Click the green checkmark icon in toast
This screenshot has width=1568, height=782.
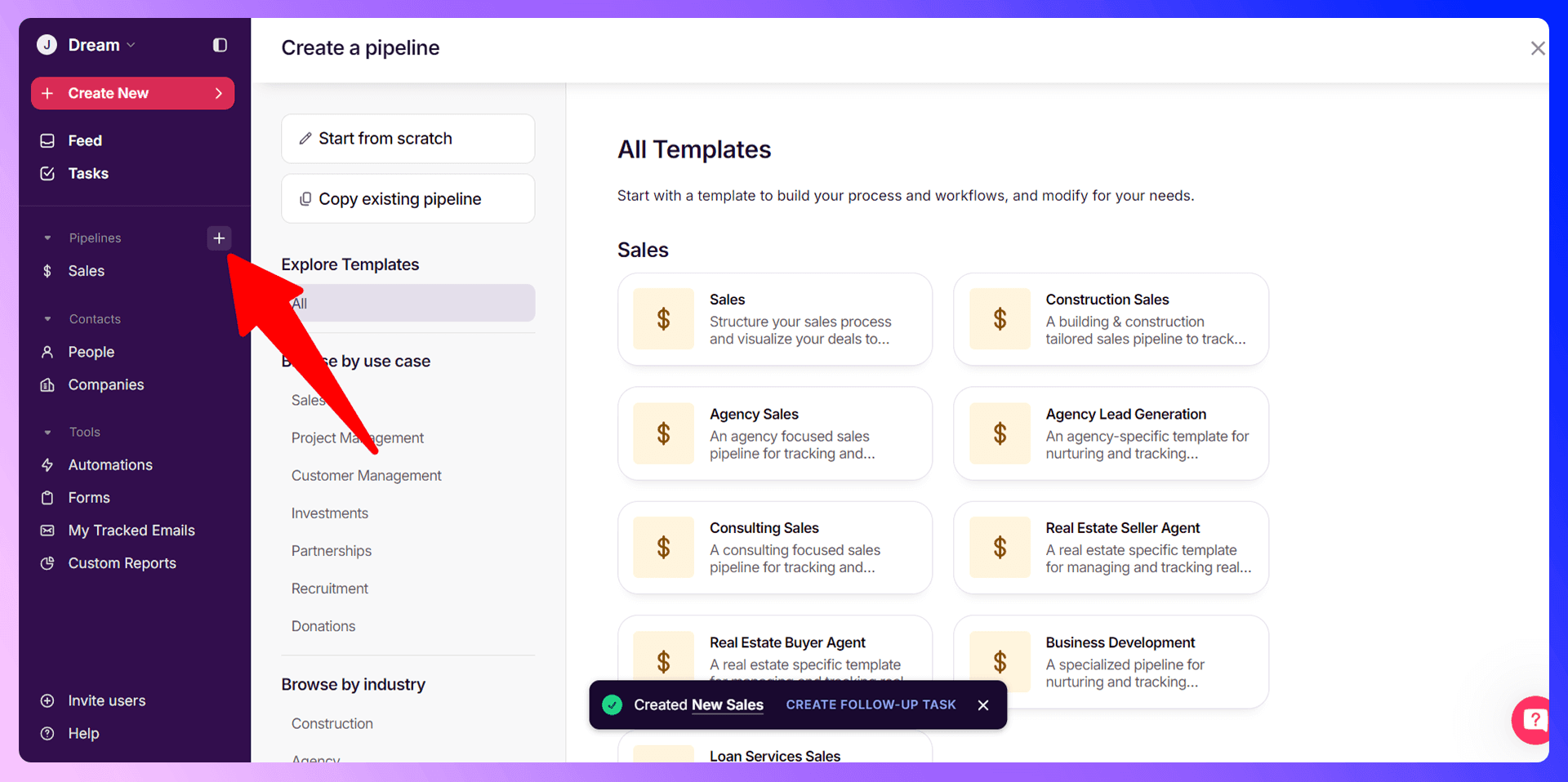pos(612,704)
